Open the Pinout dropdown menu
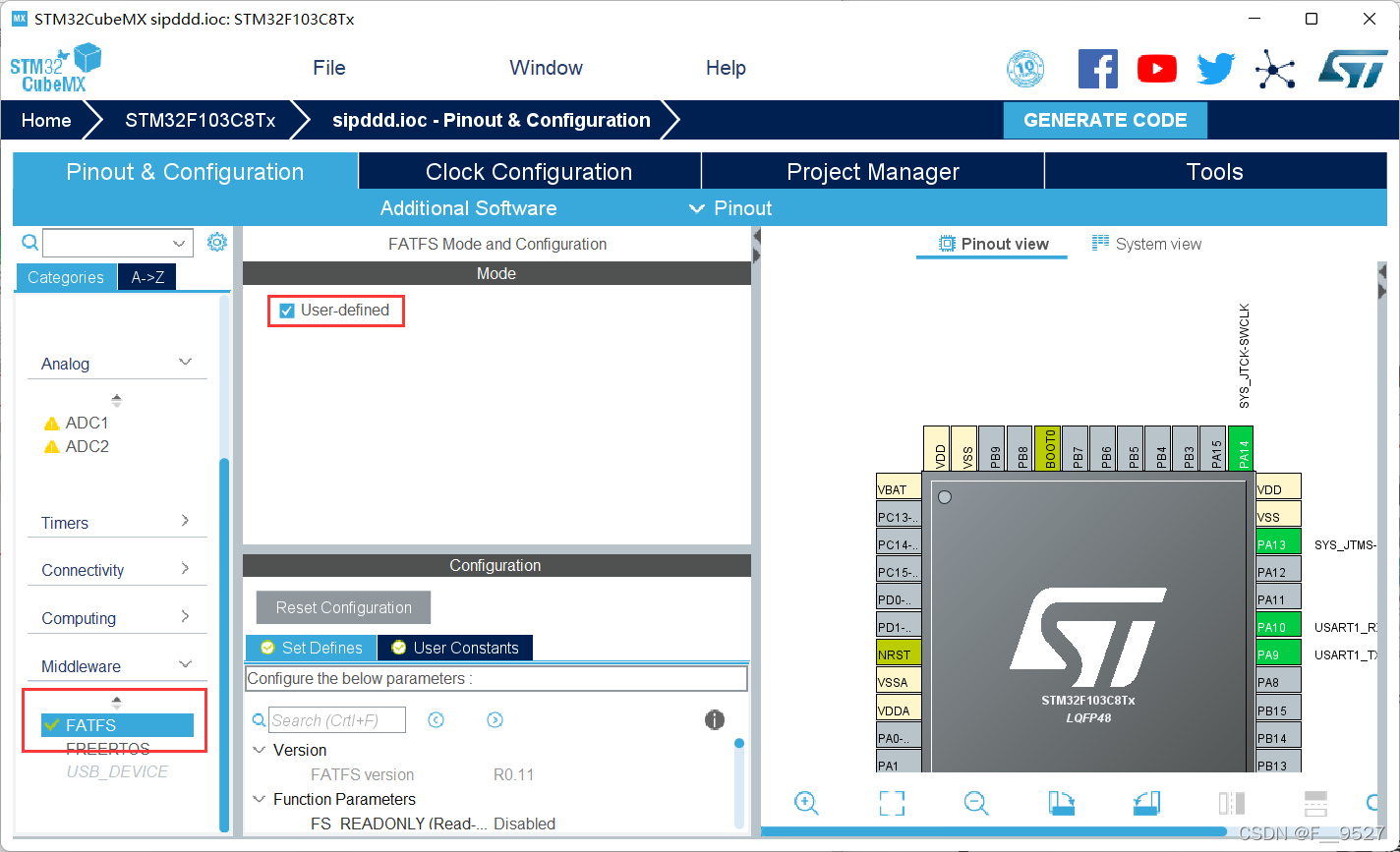1400x852 pixels. tap(729, 208)
